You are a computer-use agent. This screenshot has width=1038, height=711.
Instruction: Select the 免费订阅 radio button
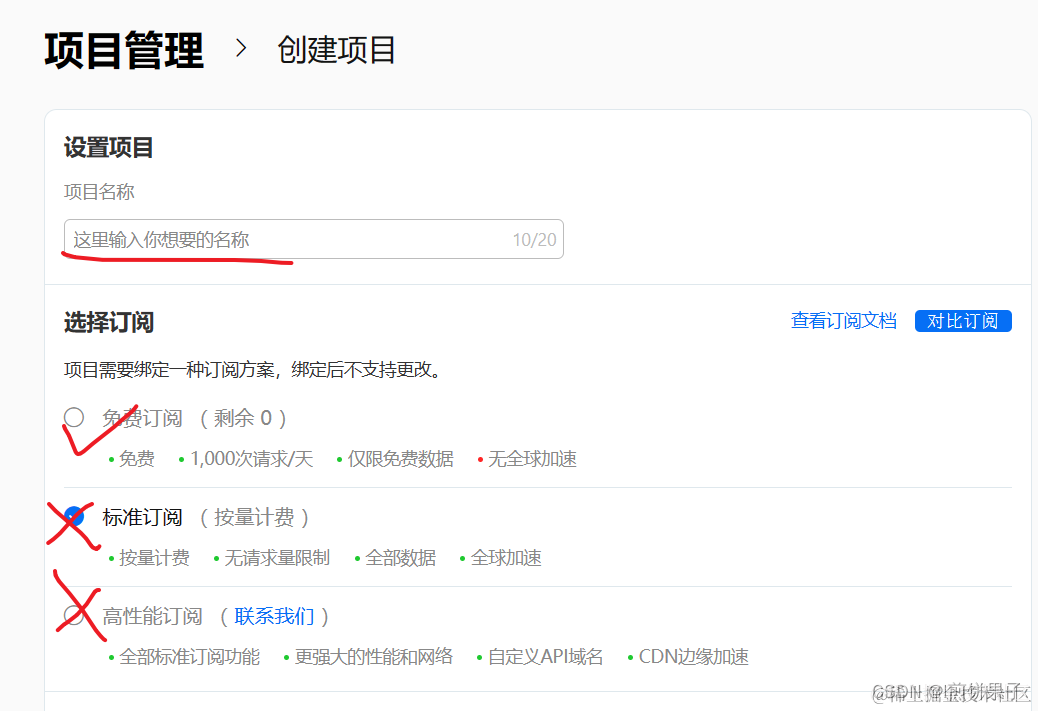[74, 417]
